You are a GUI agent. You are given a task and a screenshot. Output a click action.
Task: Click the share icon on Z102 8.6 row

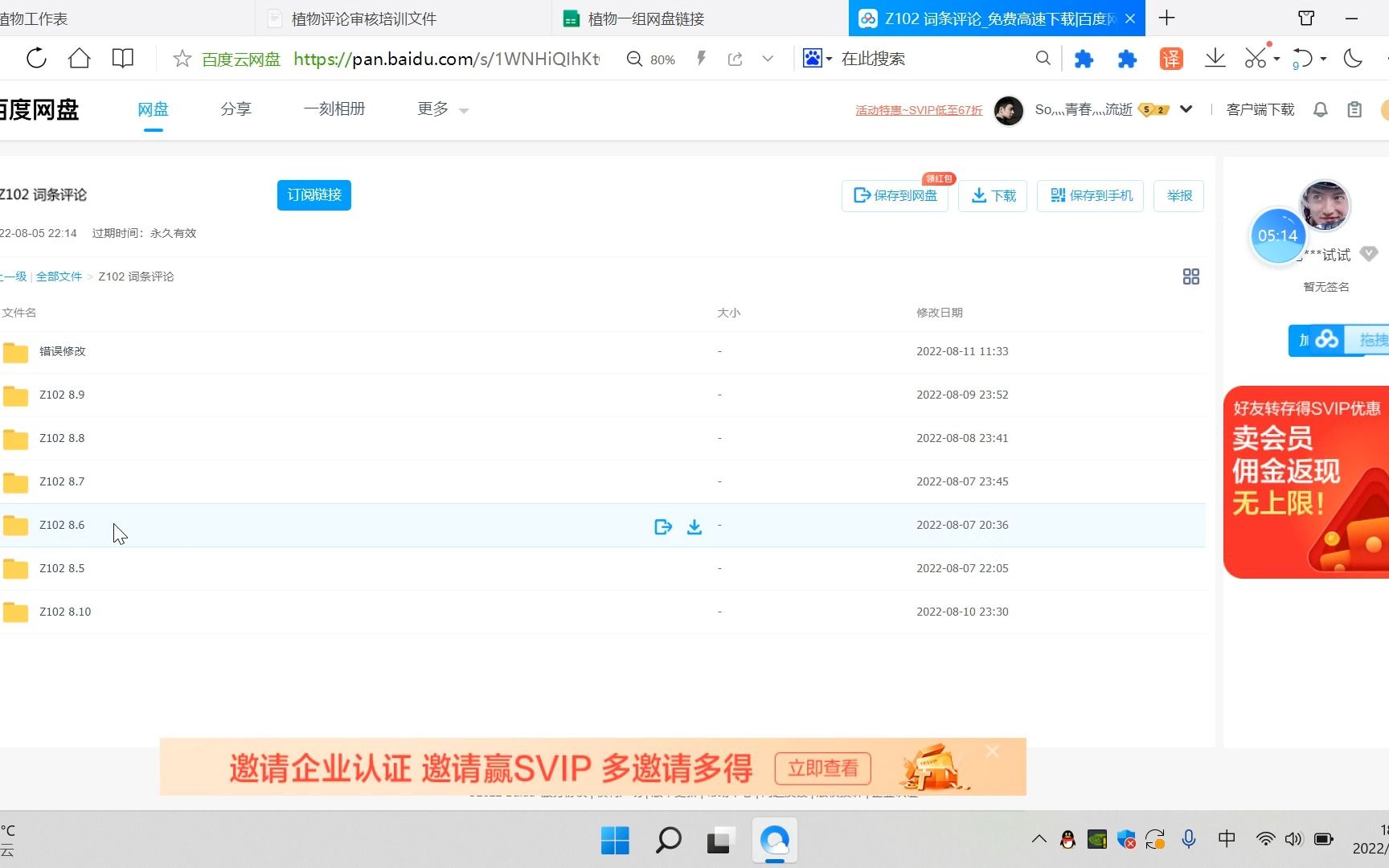point(662,526)
